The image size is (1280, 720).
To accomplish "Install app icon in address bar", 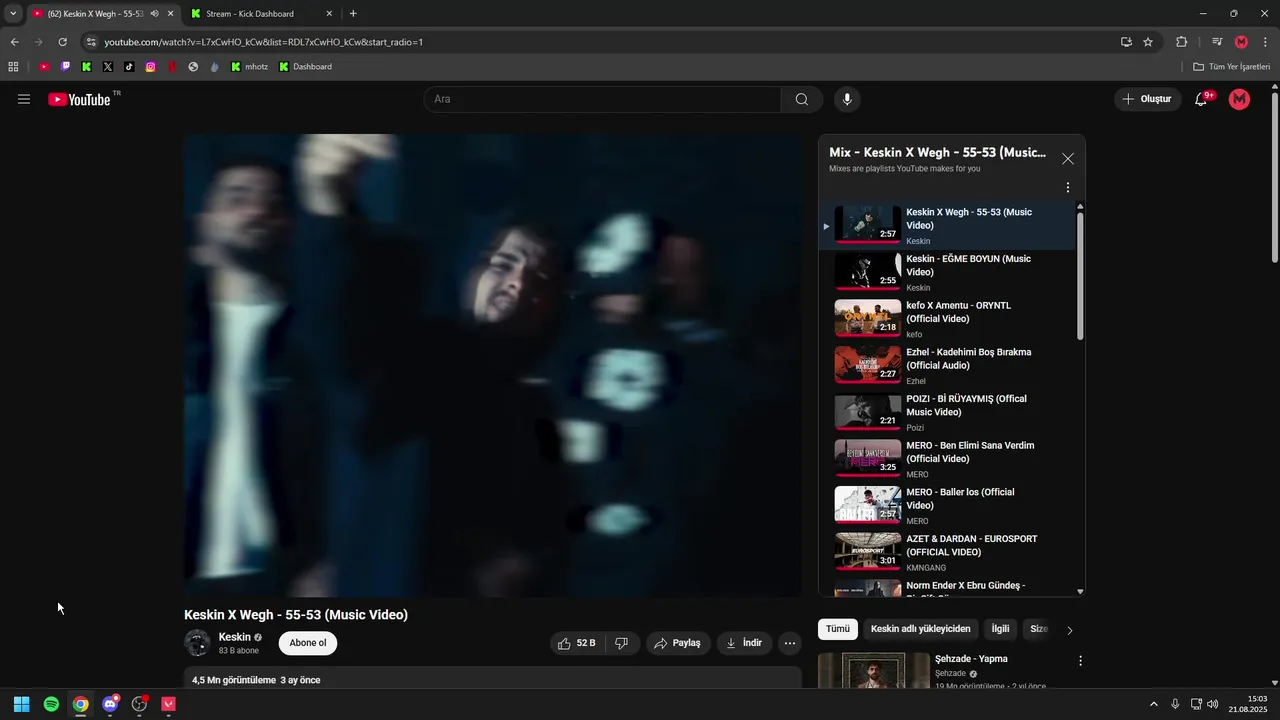I will click(1126, 42).
